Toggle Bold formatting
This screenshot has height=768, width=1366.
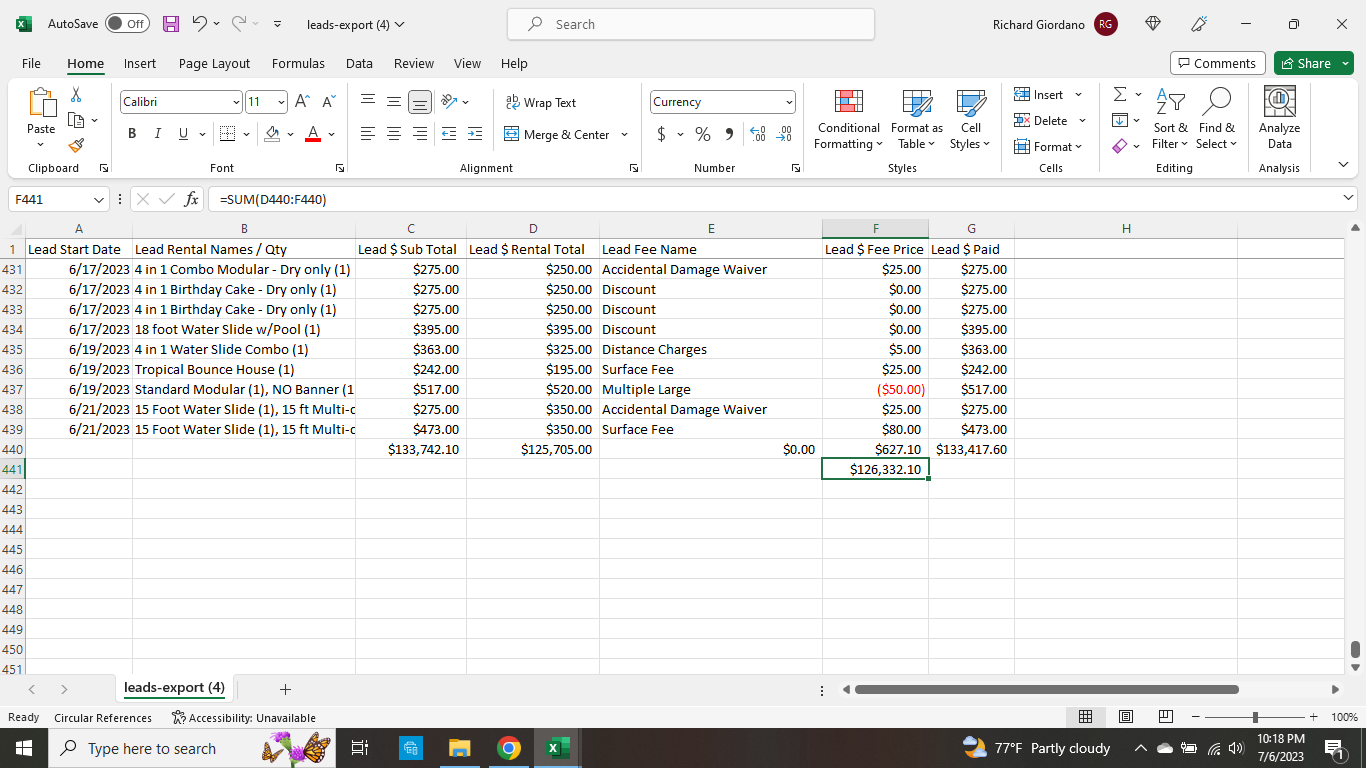pos(132,134)
